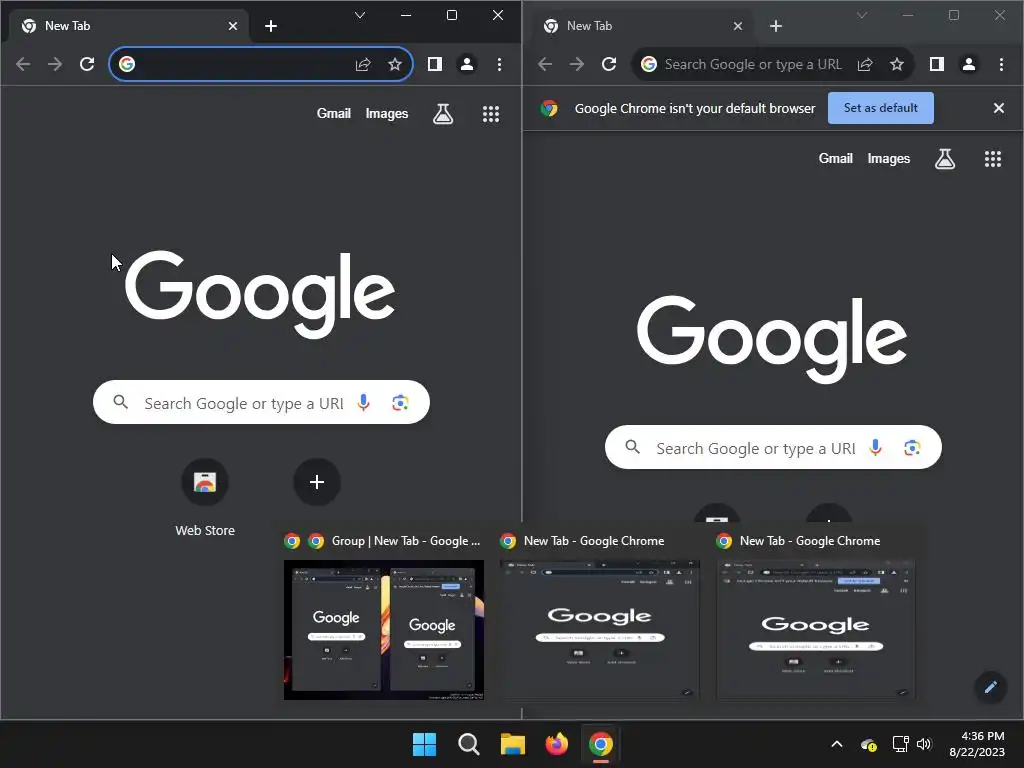Open side panel in left Chrome window
This screenshot has height=768, width=1024.
(435, 64)
